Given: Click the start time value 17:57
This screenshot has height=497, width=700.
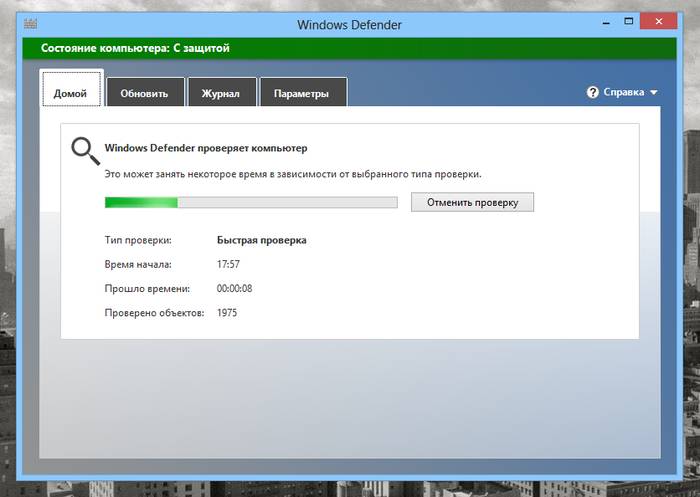Looking at the screenshot, I should click(x=228, y=265).
